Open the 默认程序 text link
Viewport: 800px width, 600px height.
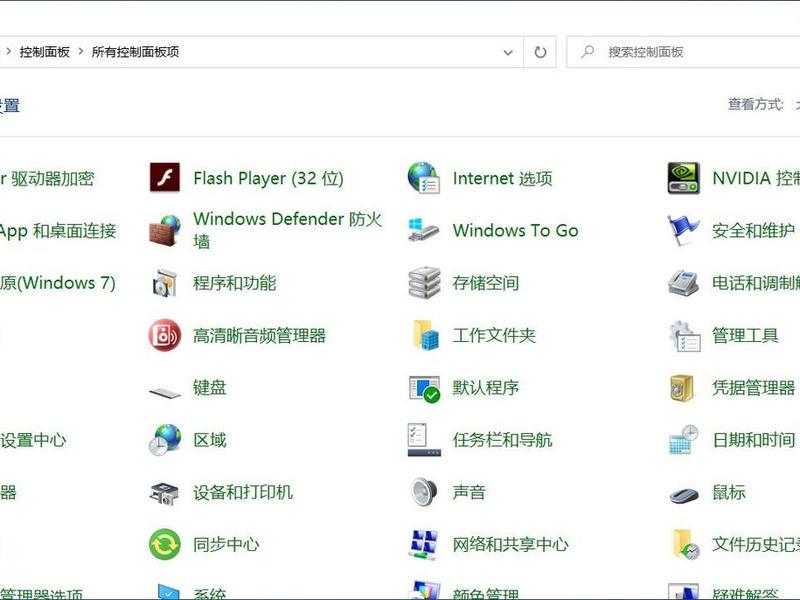[485, 387]
